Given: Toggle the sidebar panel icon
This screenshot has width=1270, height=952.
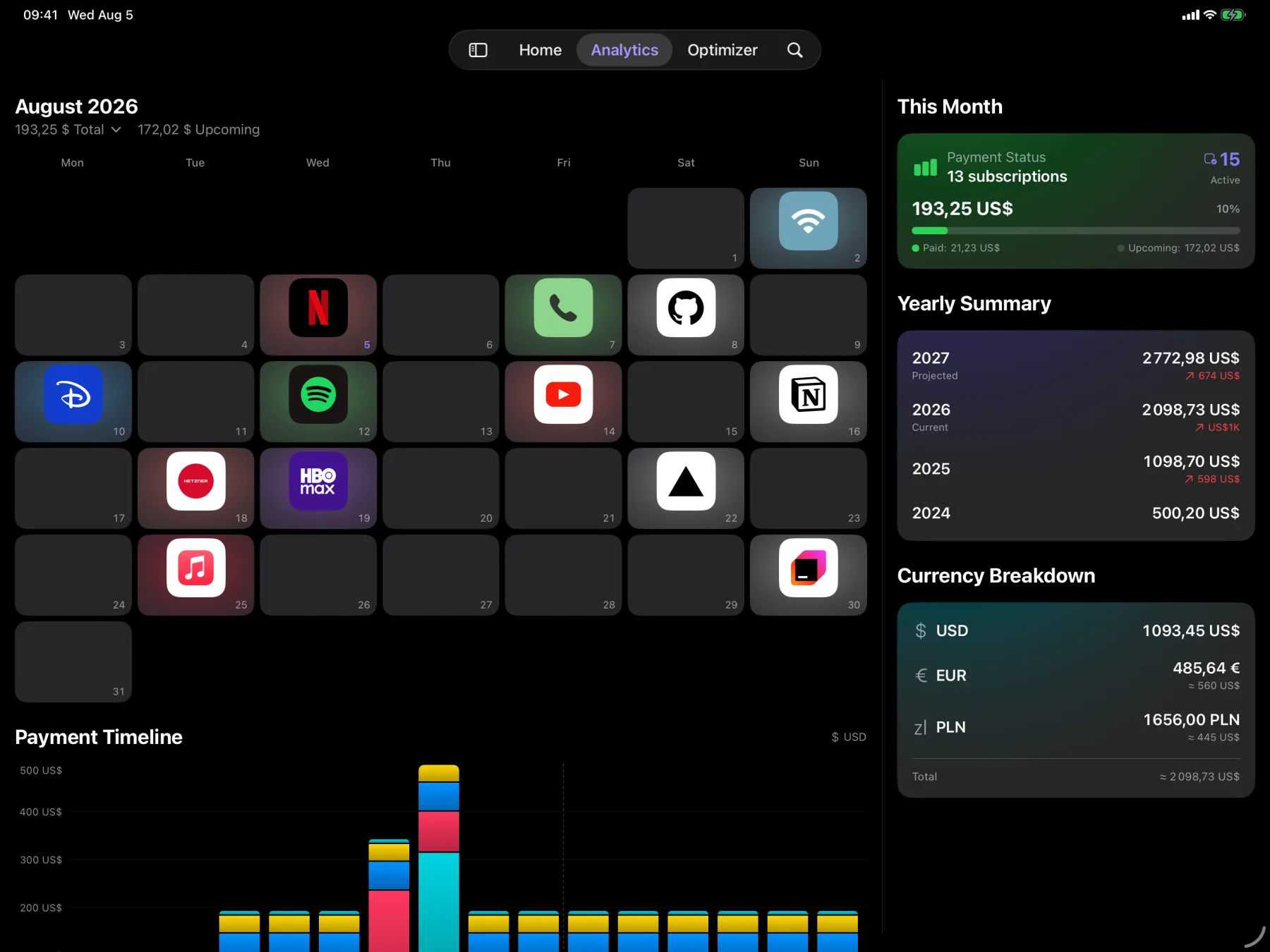Looking at the screenshot, I should (478, 50).
